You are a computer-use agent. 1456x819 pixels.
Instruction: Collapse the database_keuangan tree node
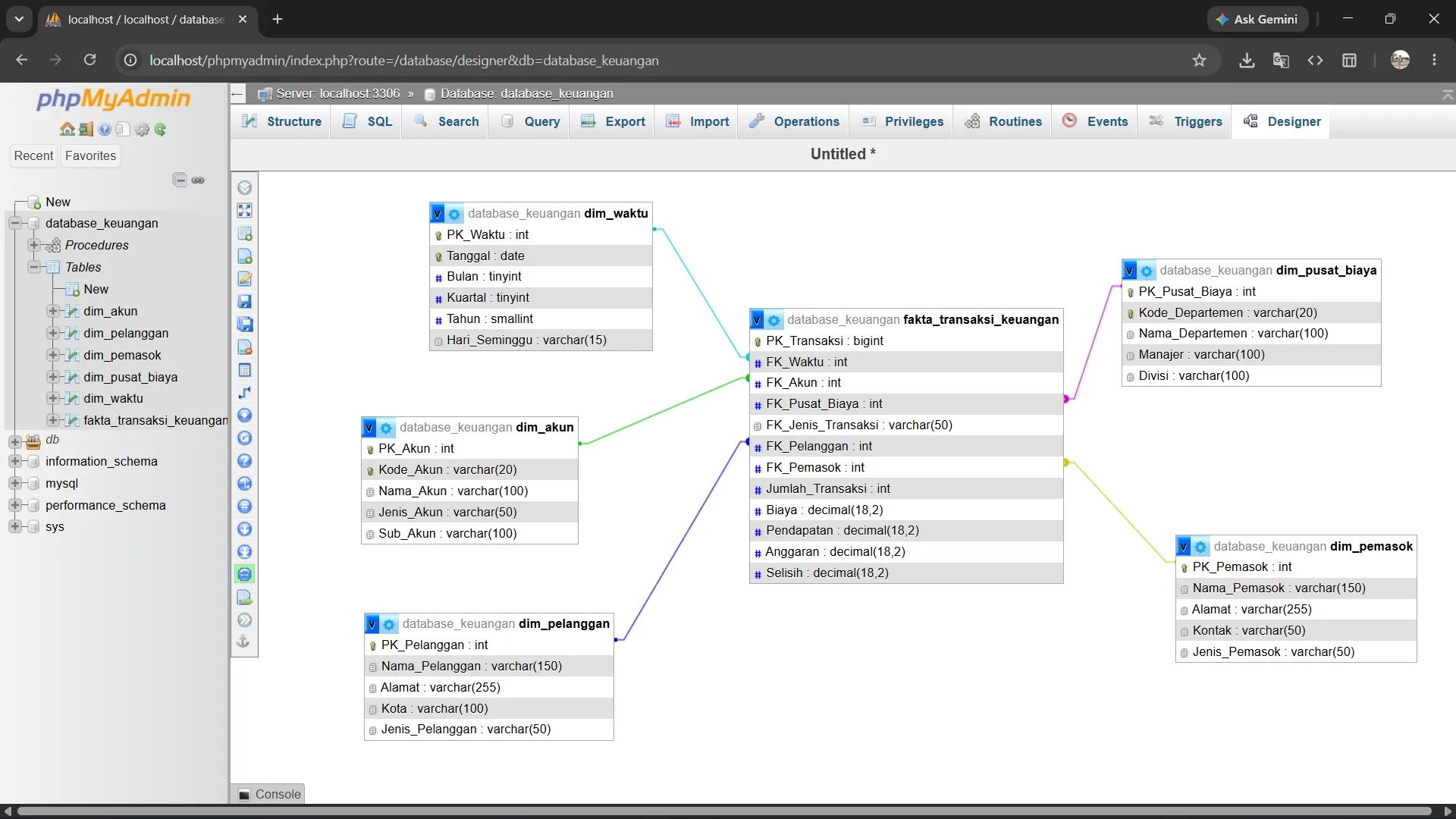coord(14,223)
